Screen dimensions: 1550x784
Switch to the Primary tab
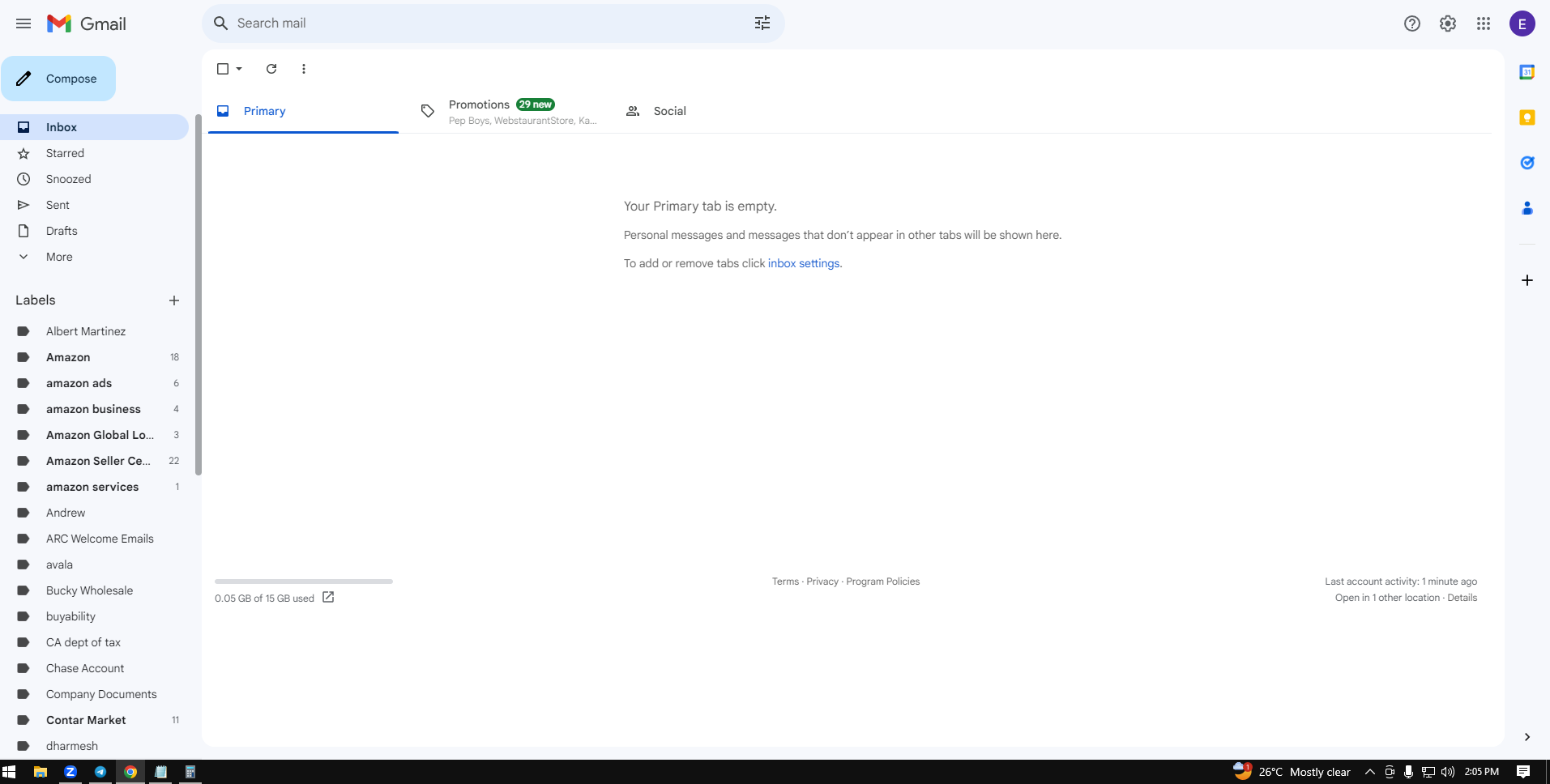(x=303, y=111)
